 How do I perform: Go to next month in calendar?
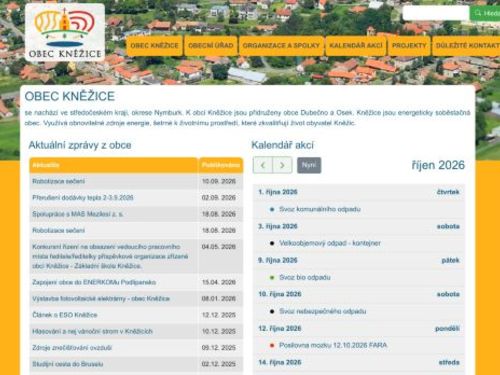[282, 165]
